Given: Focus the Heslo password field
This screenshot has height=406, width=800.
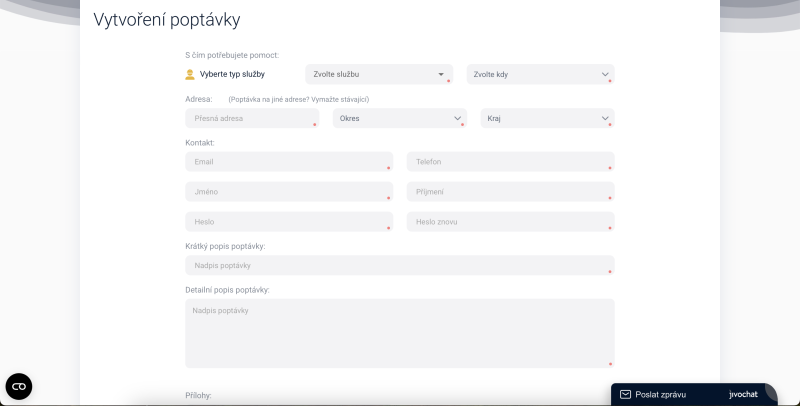Looking at the screenshot, I should [x=289, y=222].
